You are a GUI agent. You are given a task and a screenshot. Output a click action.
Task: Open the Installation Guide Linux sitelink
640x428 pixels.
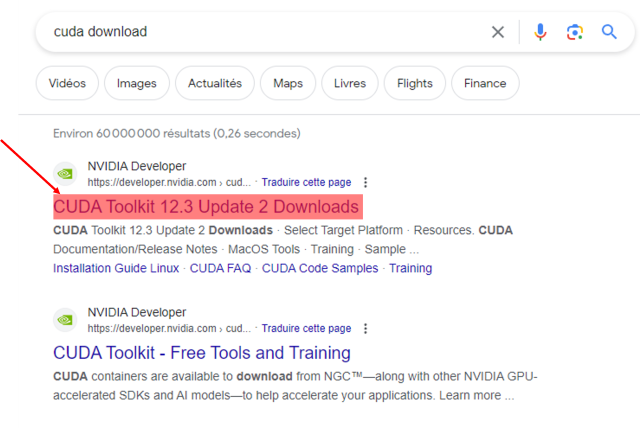point(116,268)
